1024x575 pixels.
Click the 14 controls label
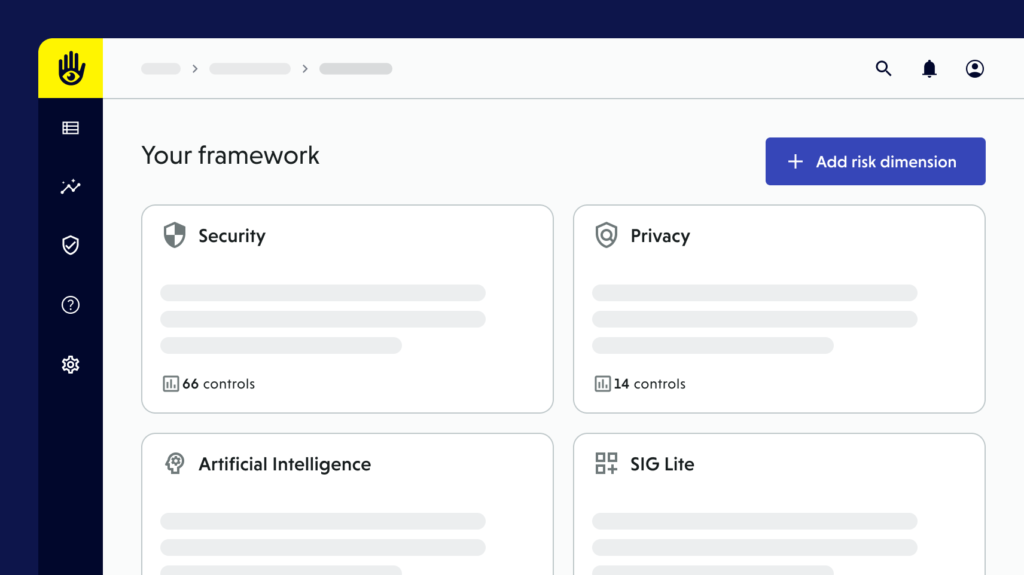tap(649, 384)
